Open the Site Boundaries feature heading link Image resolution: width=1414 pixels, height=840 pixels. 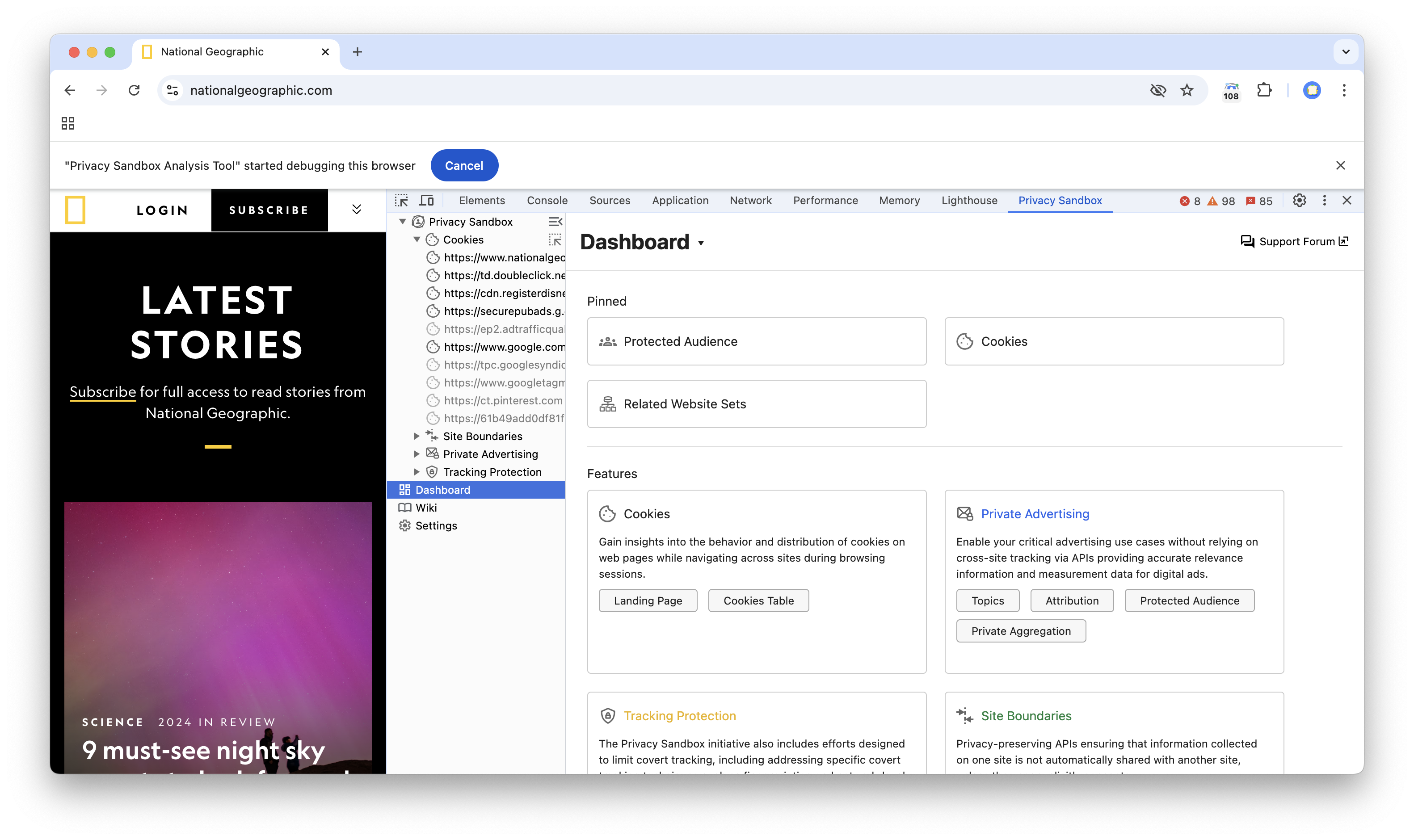pyautogui.click(x=1026, y=716)
